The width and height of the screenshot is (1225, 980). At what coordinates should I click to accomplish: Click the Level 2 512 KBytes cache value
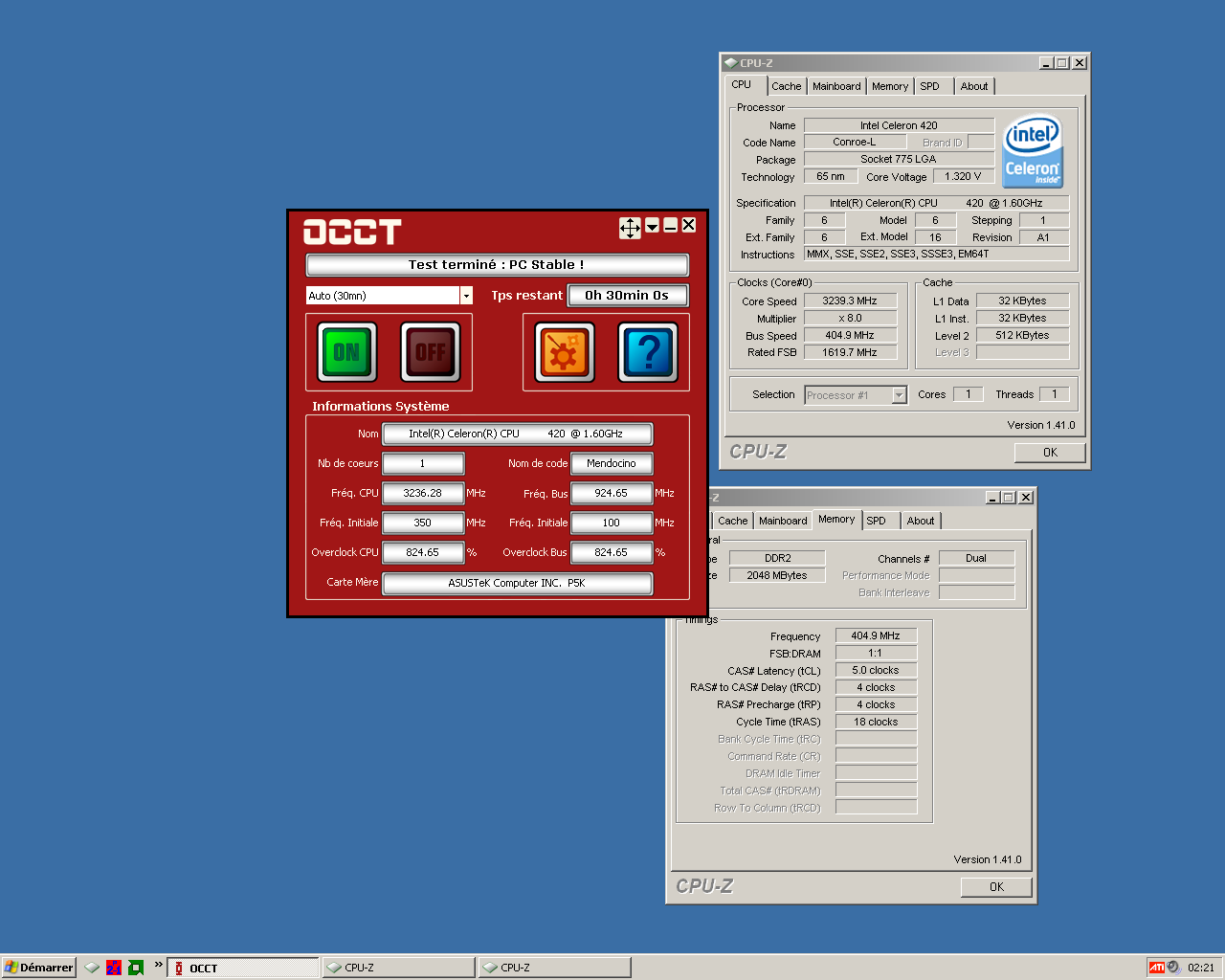pos(1022,335)
